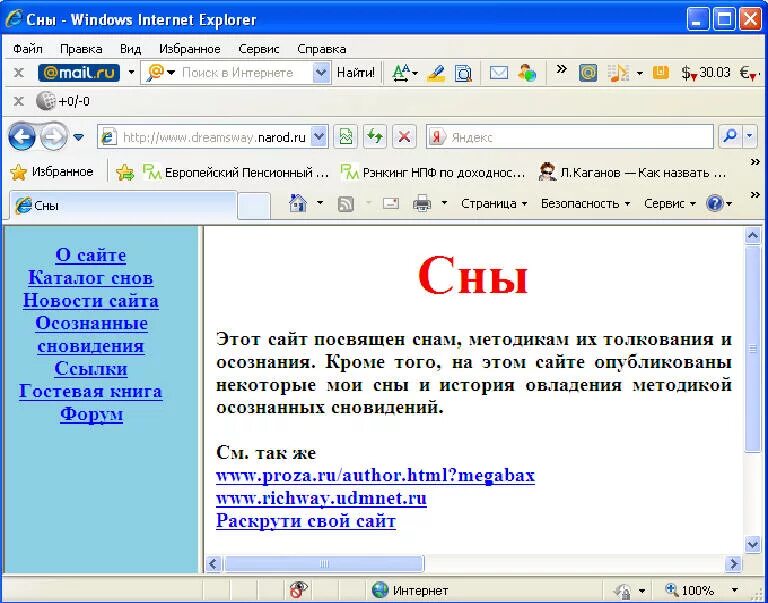Click the Найти! search button

(x=356, y=73)
